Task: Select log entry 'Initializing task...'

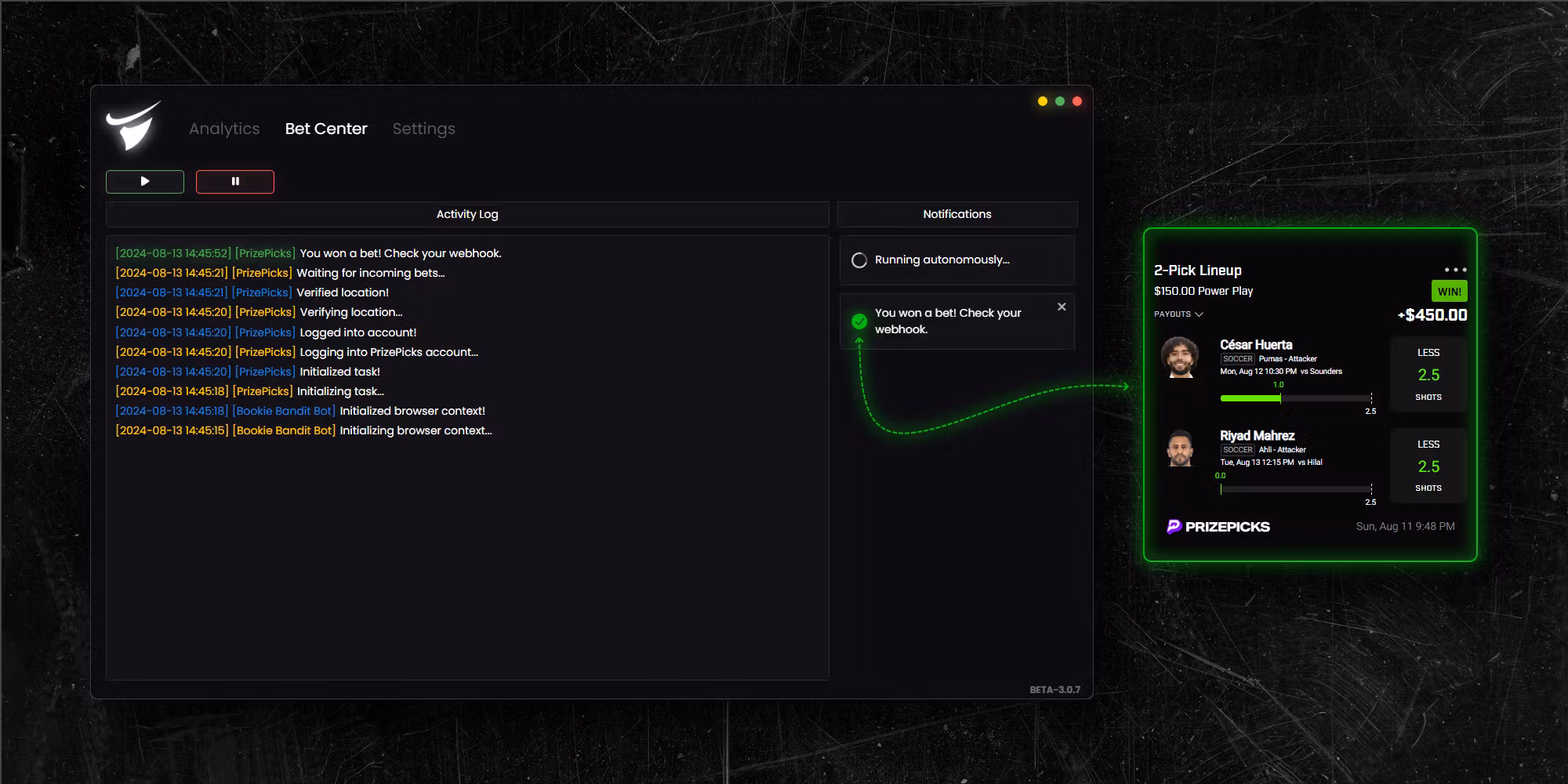Action: pyautogui.click(x=249, y=391)
